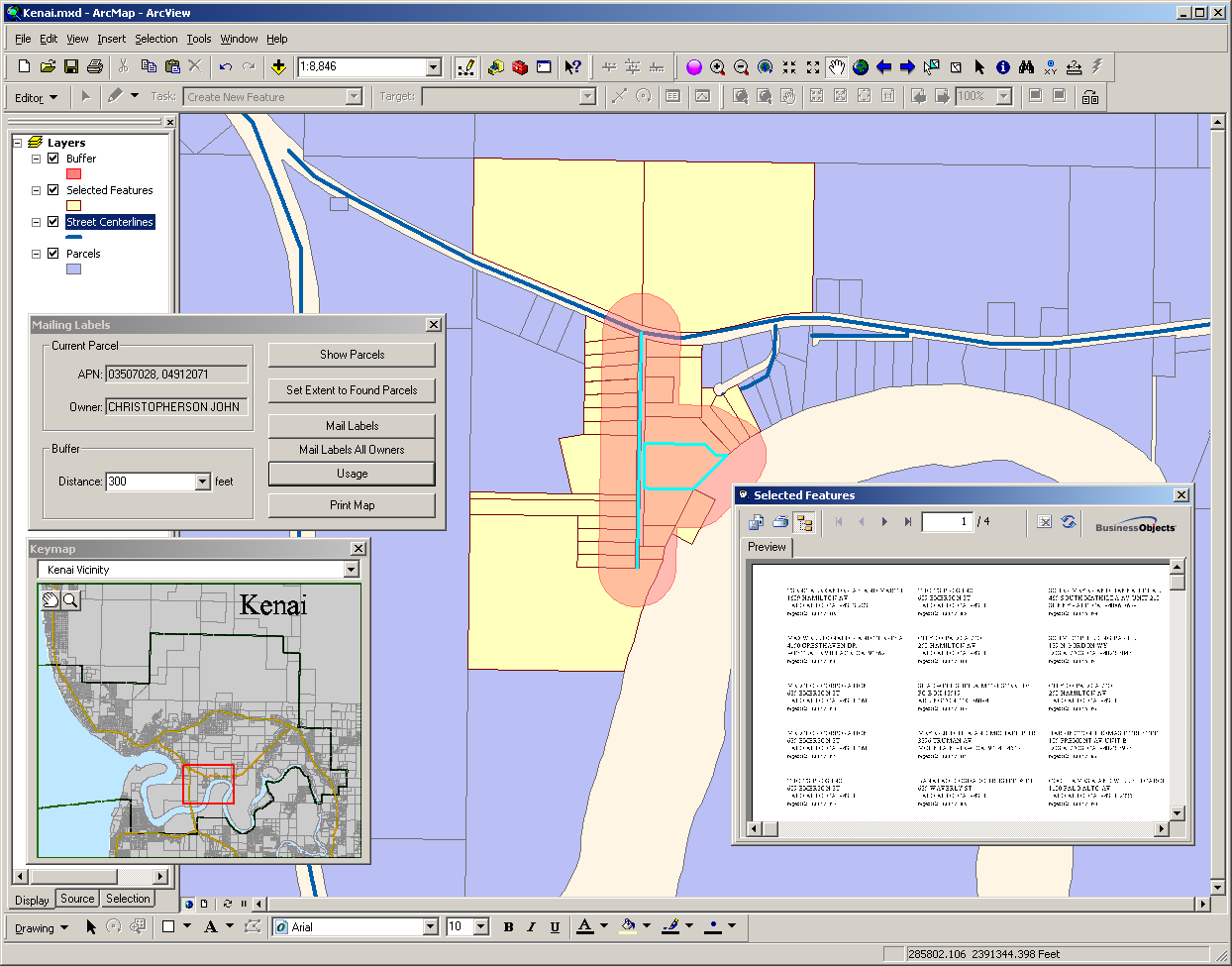Click the lavender Parcels symbol swatch
The width and height of the screenshot is (1232, 966).
point(73,268)
